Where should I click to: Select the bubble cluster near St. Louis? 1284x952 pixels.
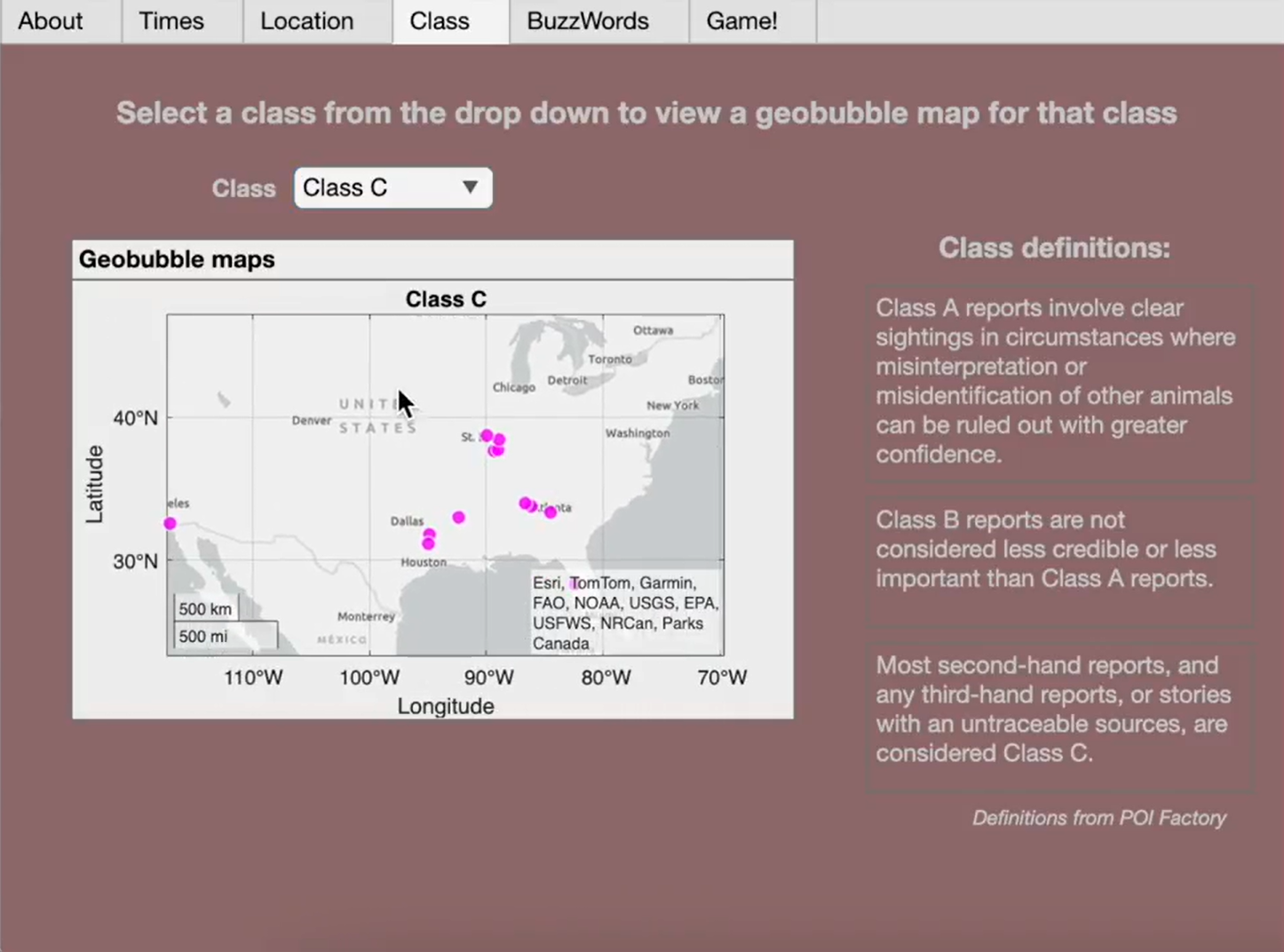coord(494,443)
